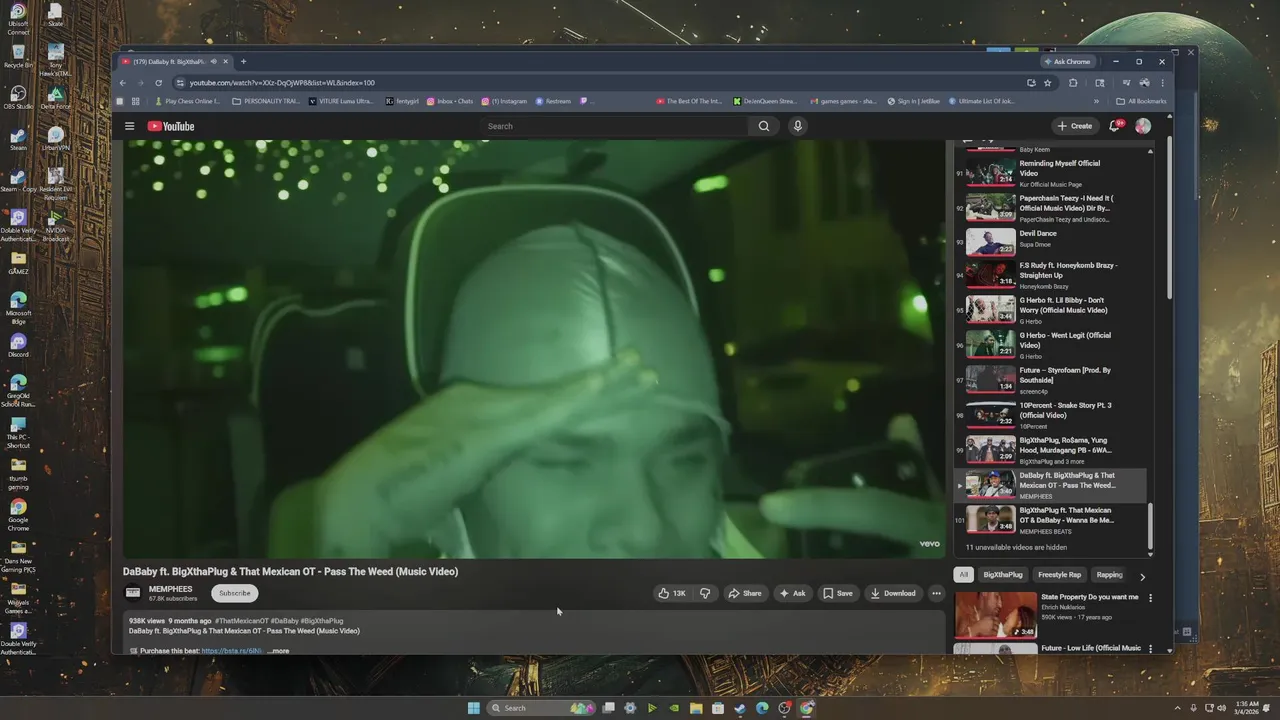Play G Herbo Went Legit playlist item

pos(1050,345)
